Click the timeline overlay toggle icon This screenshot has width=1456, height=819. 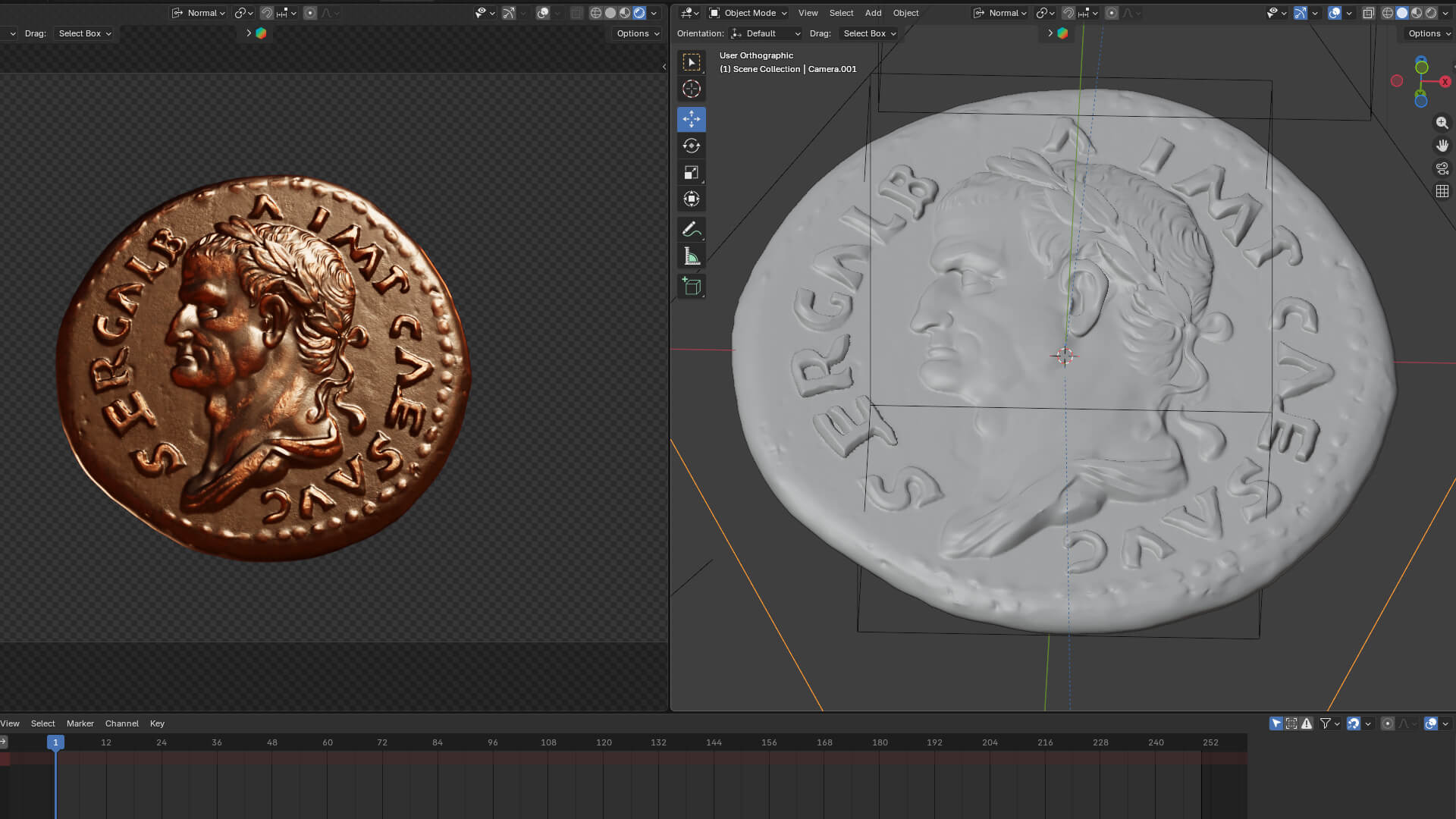point(1431,723)
